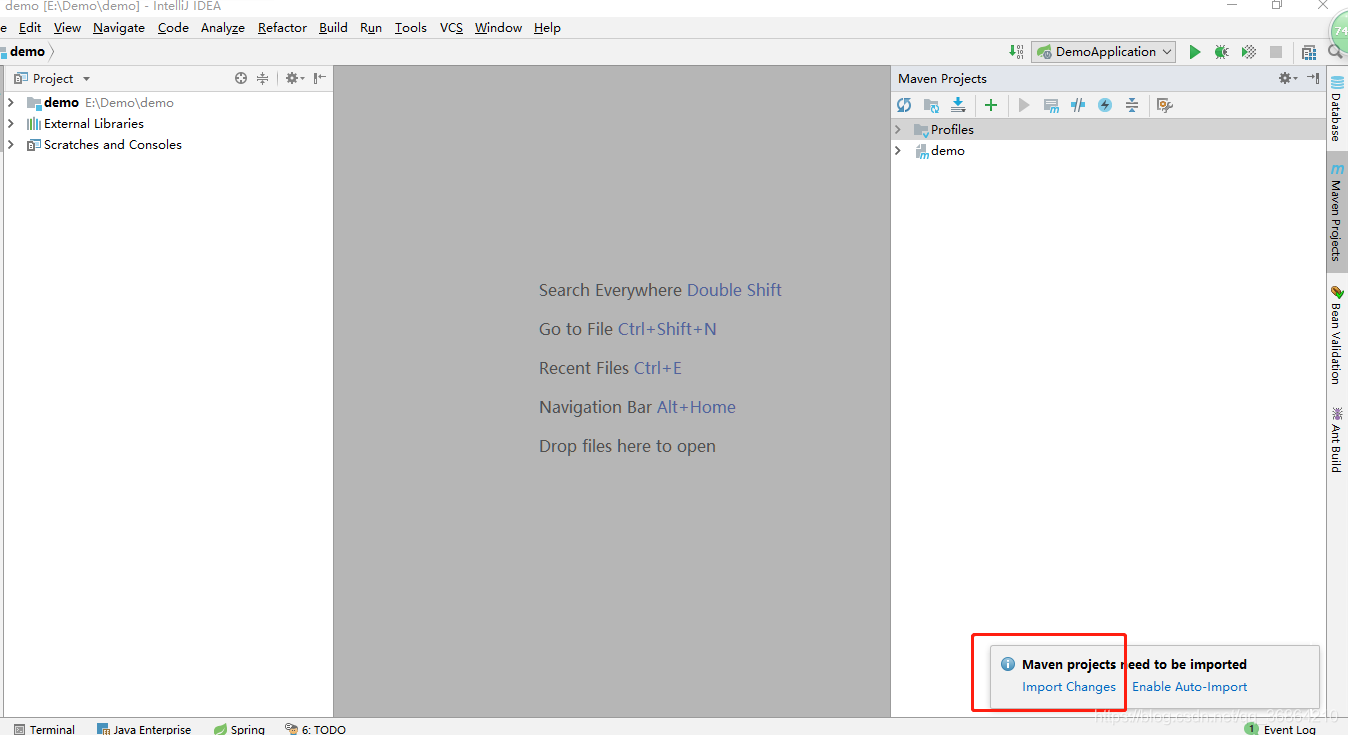Toggle Skip Tests mode lightning icon
1348x735 pixels.
[x=1105, y=105]
